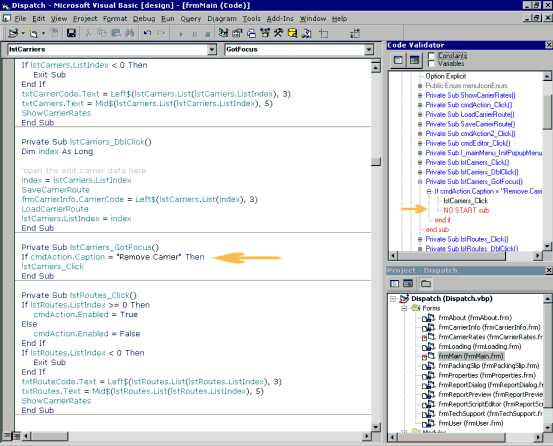Click the Redo toolbar icon

[161, 33]
